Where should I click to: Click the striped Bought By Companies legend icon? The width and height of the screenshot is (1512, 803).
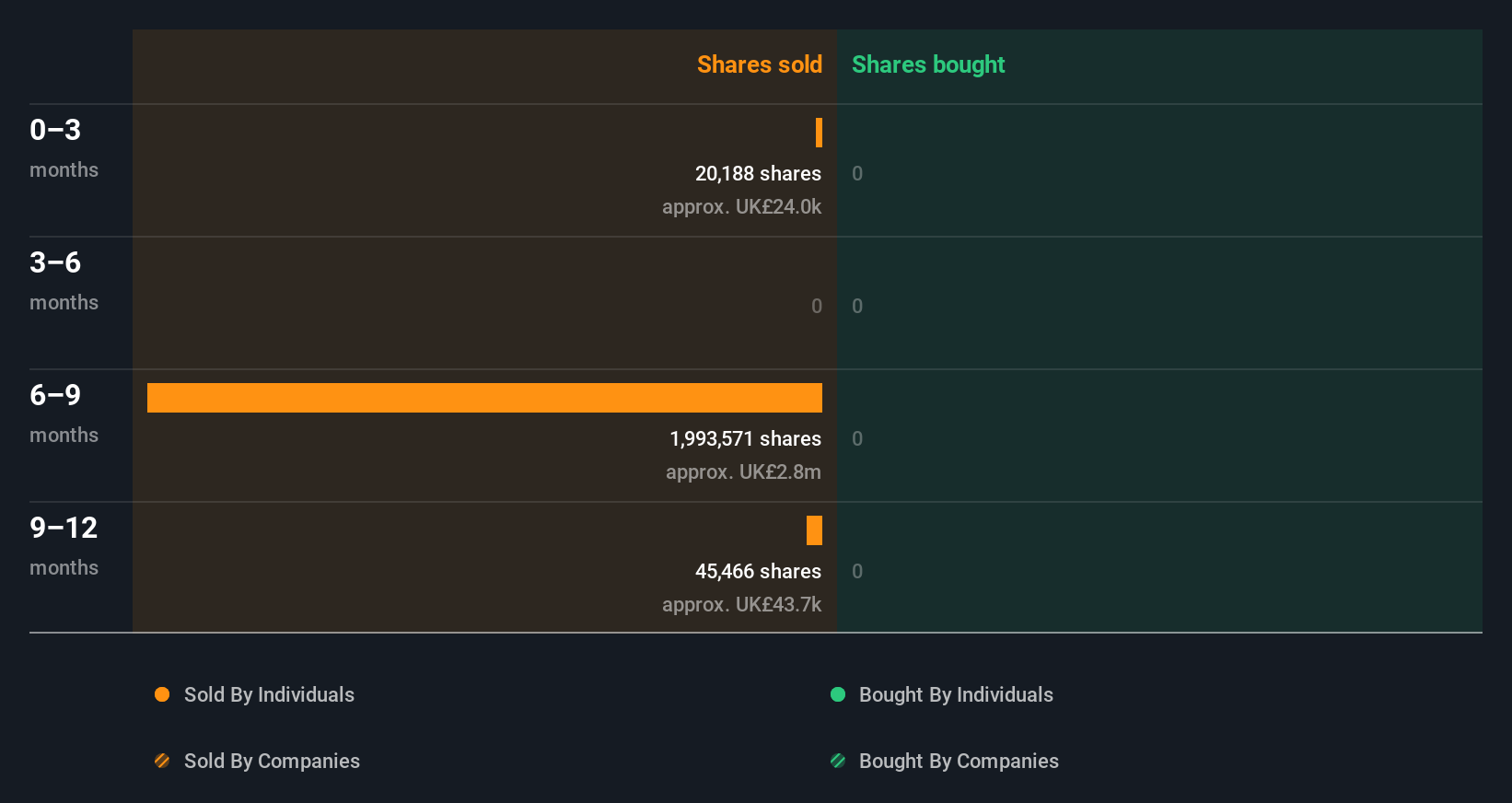(838, 761)
